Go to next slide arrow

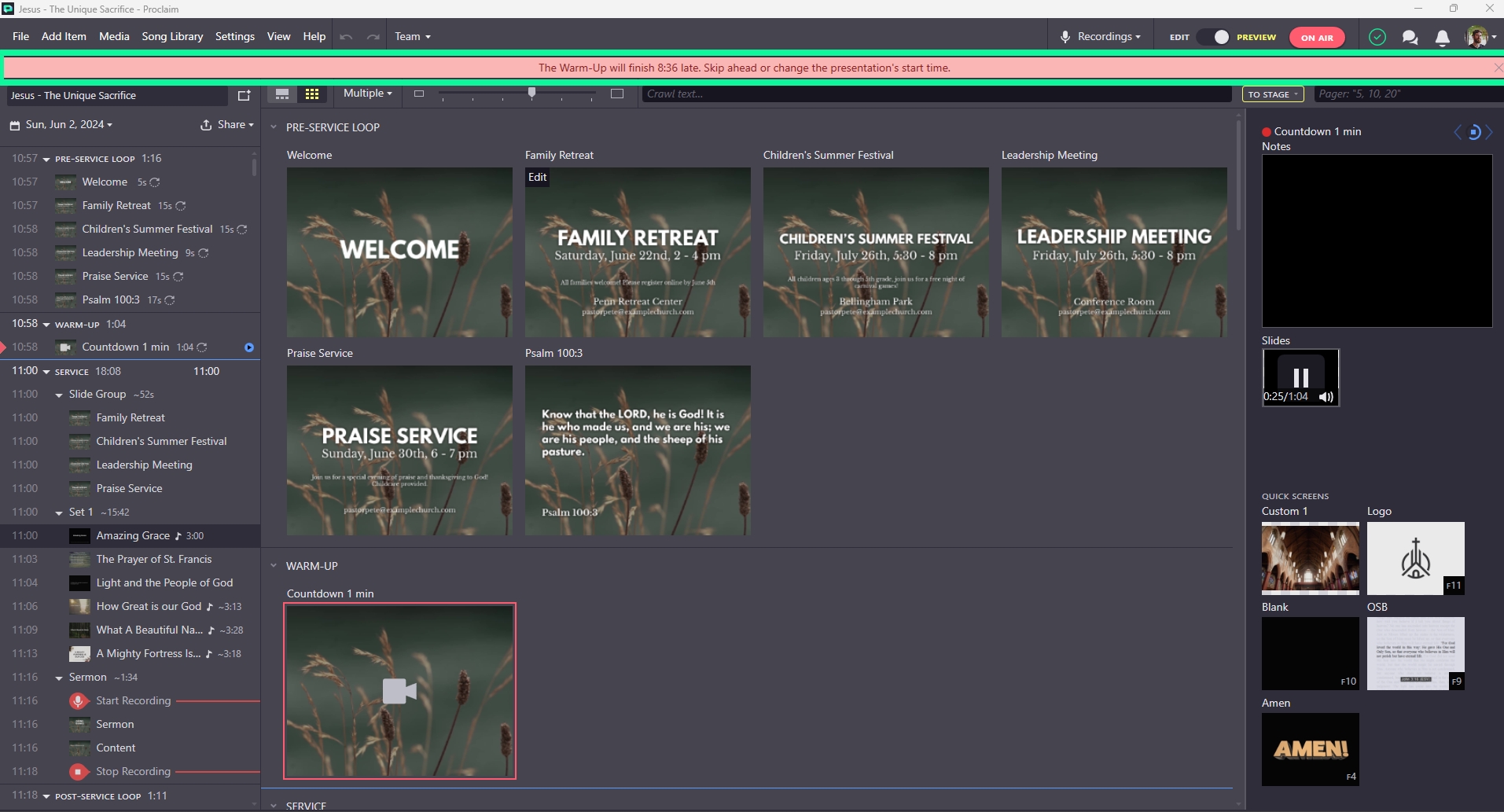[1489, 132]
